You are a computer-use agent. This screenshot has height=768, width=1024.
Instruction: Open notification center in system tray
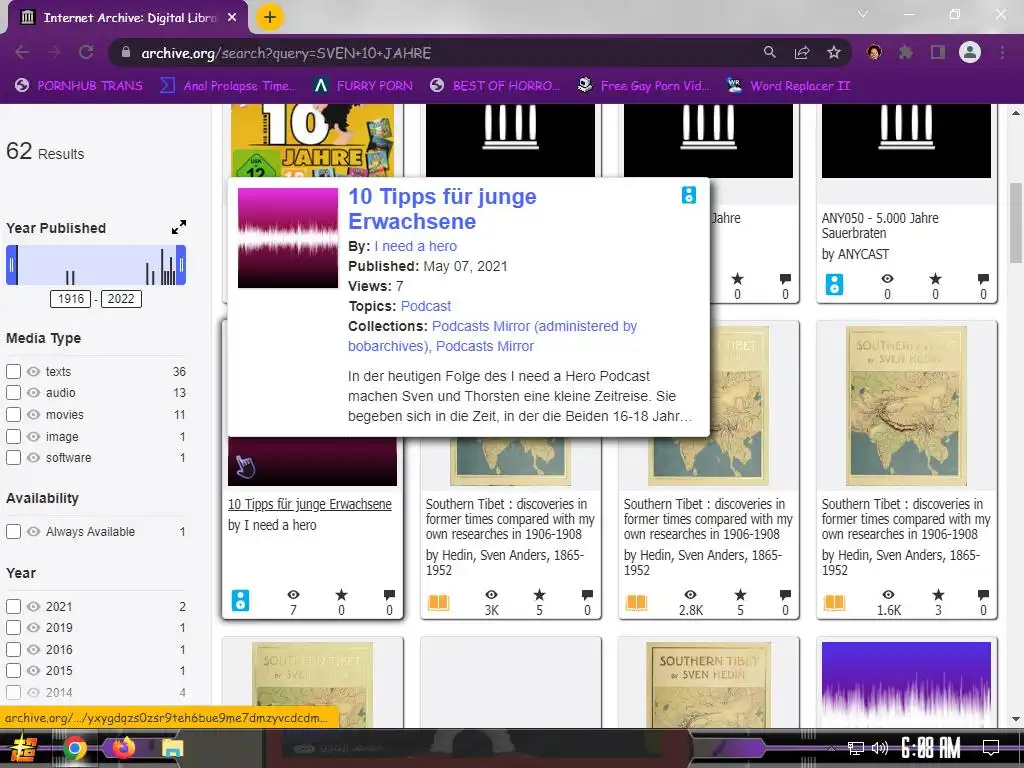click(x=991, y=748)
